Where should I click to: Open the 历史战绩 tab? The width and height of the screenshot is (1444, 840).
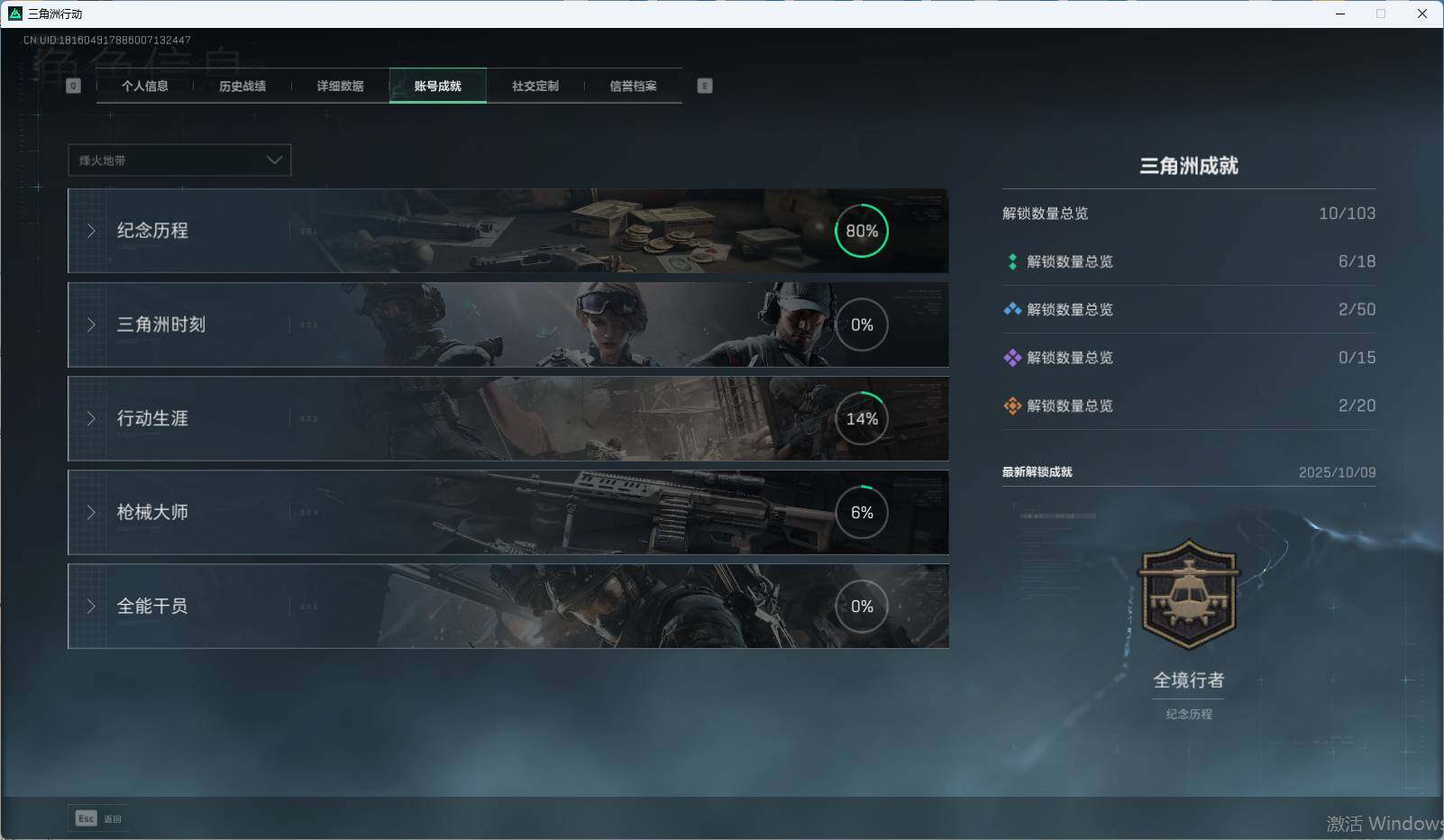tap(242, 86)
